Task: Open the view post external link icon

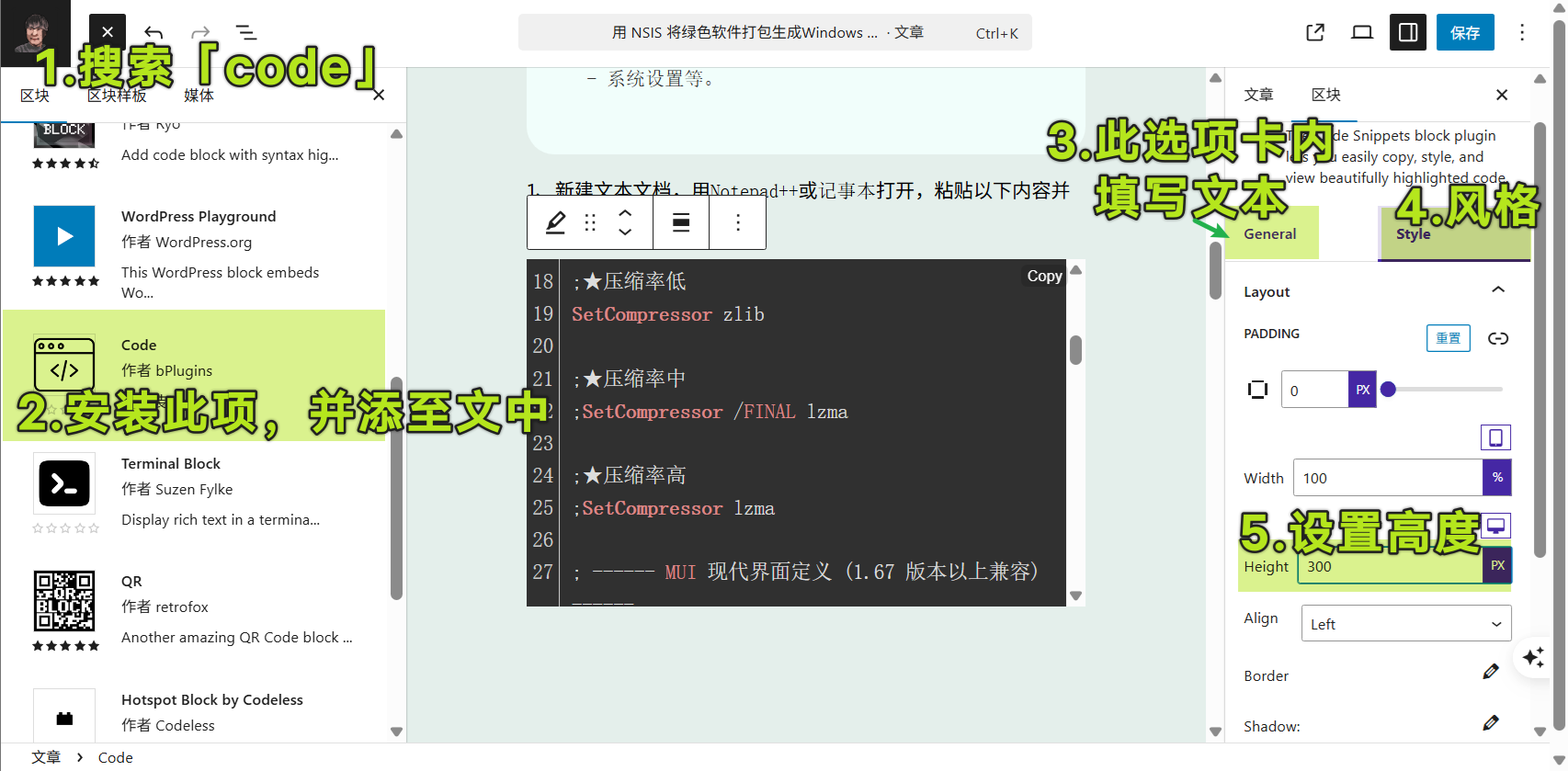Action: point(1315,32)
